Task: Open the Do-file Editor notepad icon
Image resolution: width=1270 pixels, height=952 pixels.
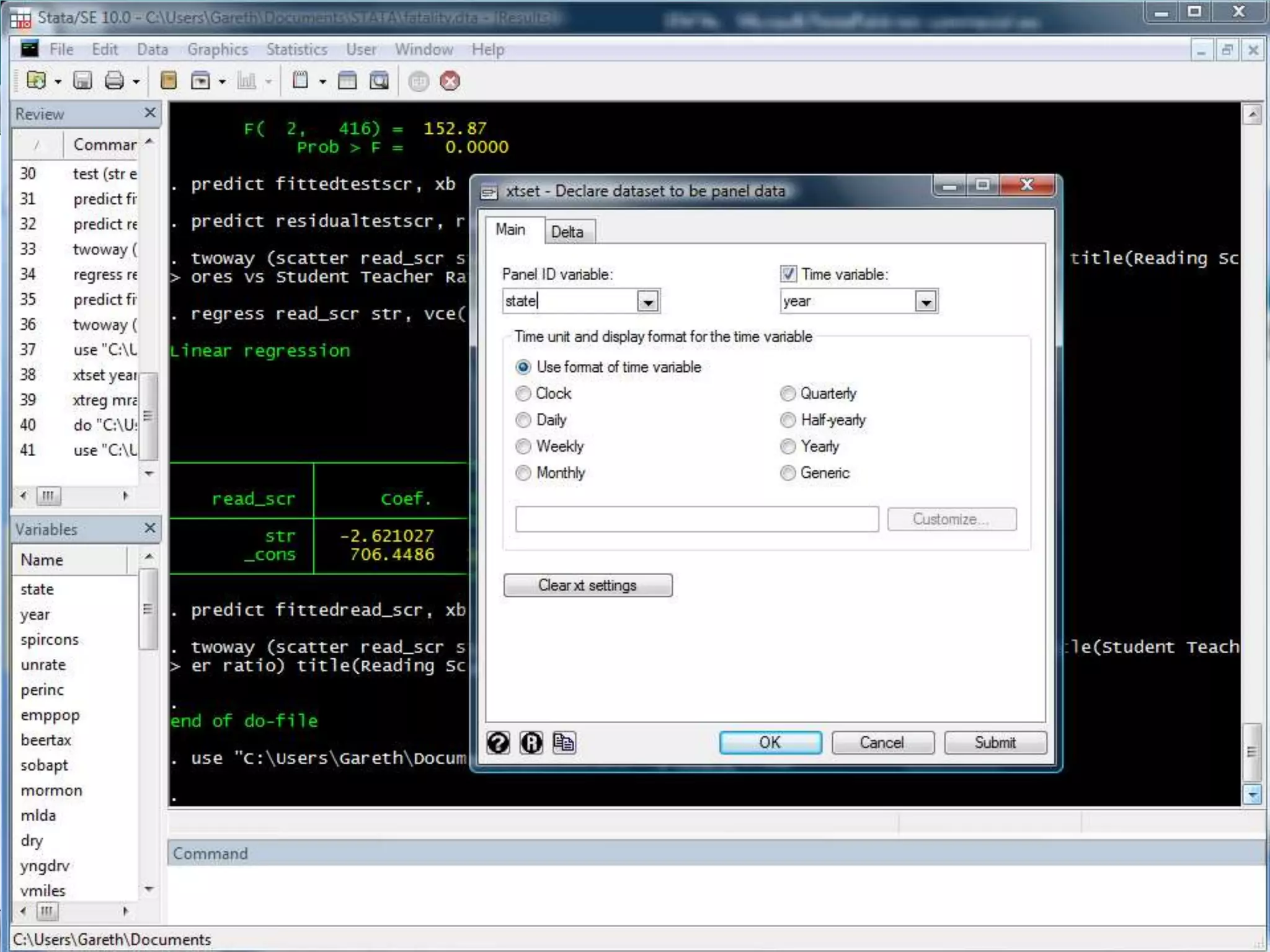Action: pos(301,81)
